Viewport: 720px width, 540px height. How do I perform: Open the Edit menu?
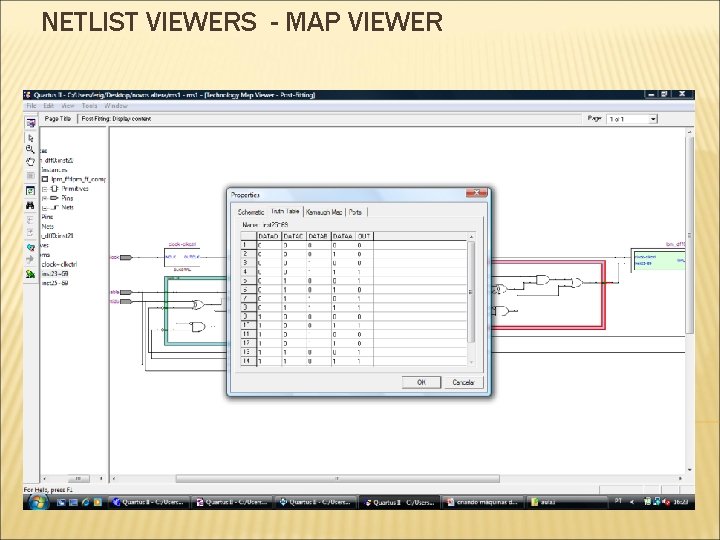(49, 106)
